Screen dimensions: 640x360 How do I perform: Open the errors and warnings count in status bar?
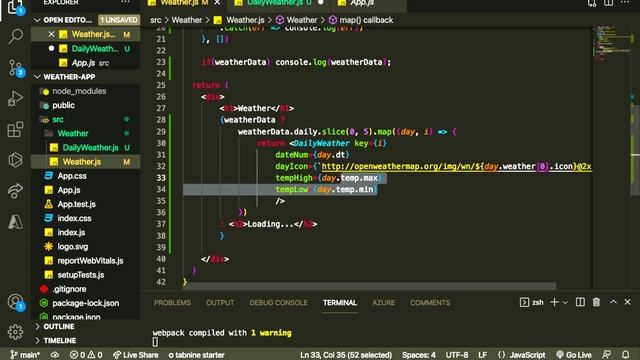click(86, 355)
